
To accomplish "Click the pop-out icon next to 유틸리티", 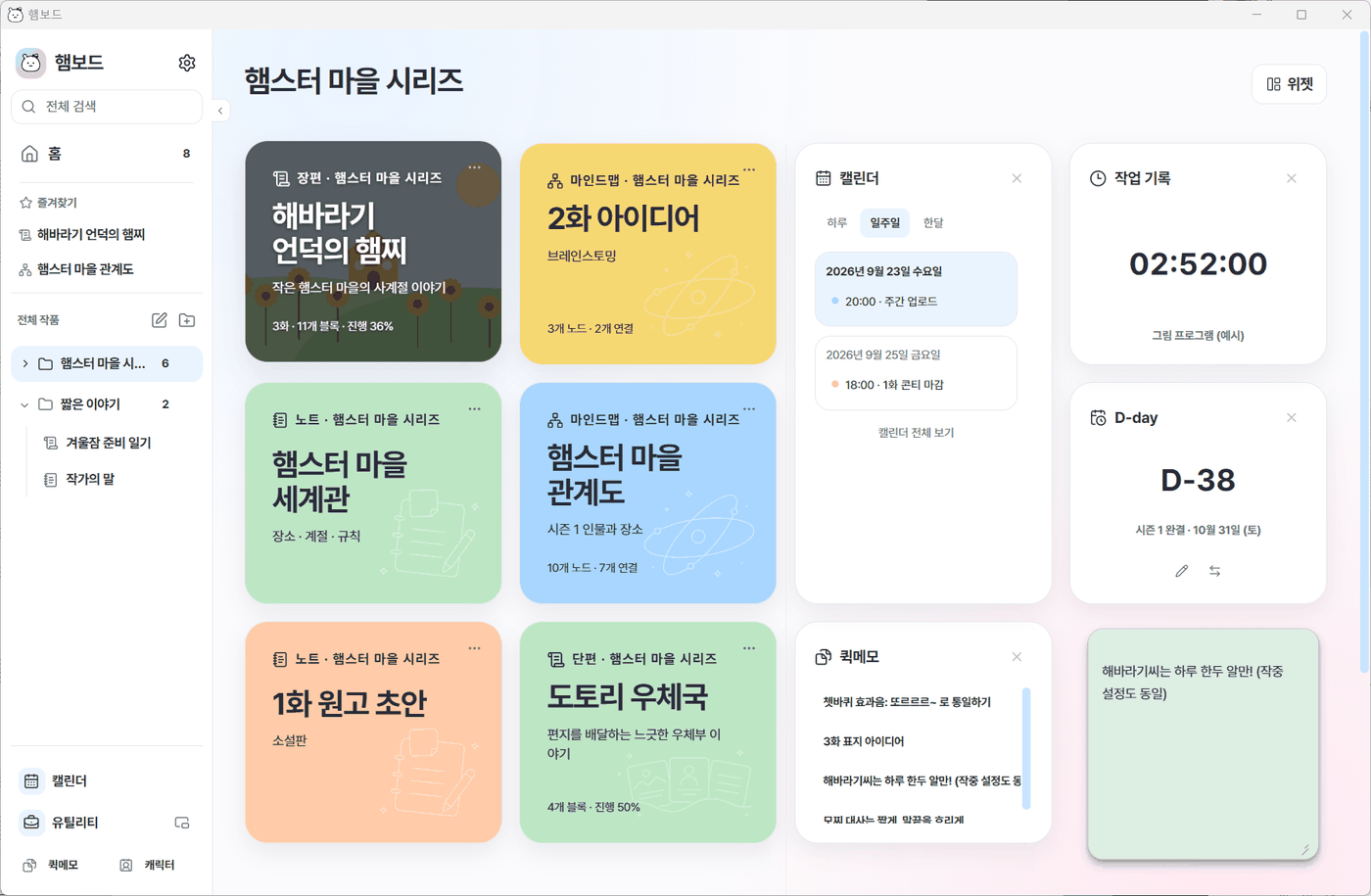I will click(x=182, y=823).
